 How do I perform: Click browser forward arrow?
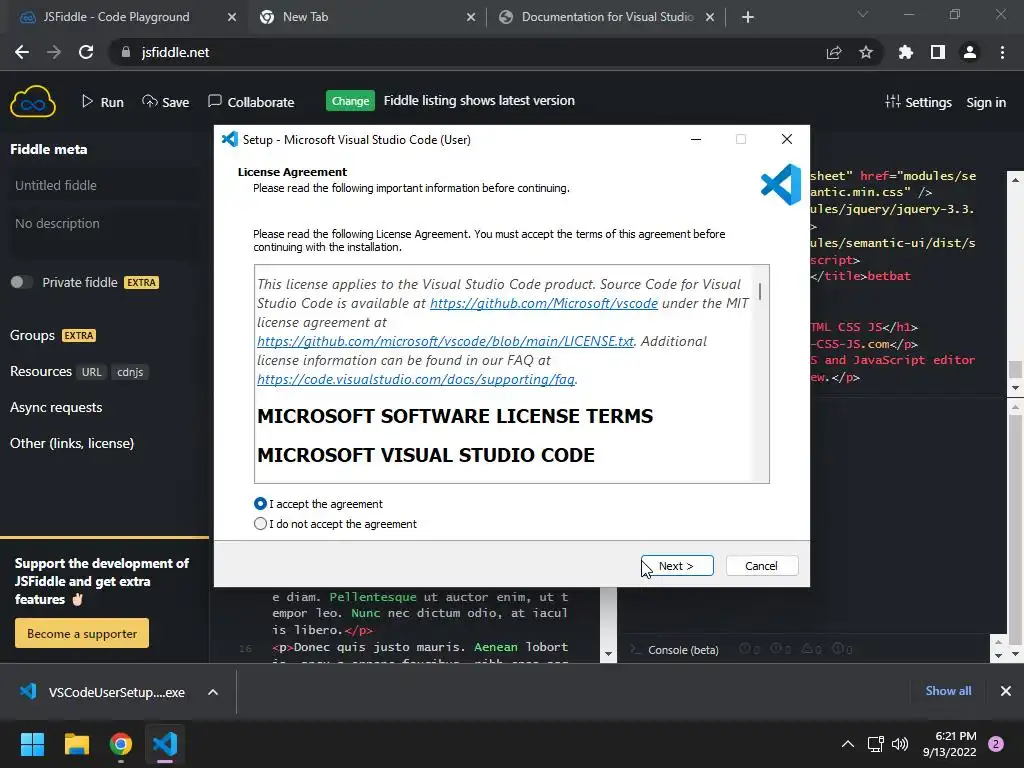[x=54, y=52]
